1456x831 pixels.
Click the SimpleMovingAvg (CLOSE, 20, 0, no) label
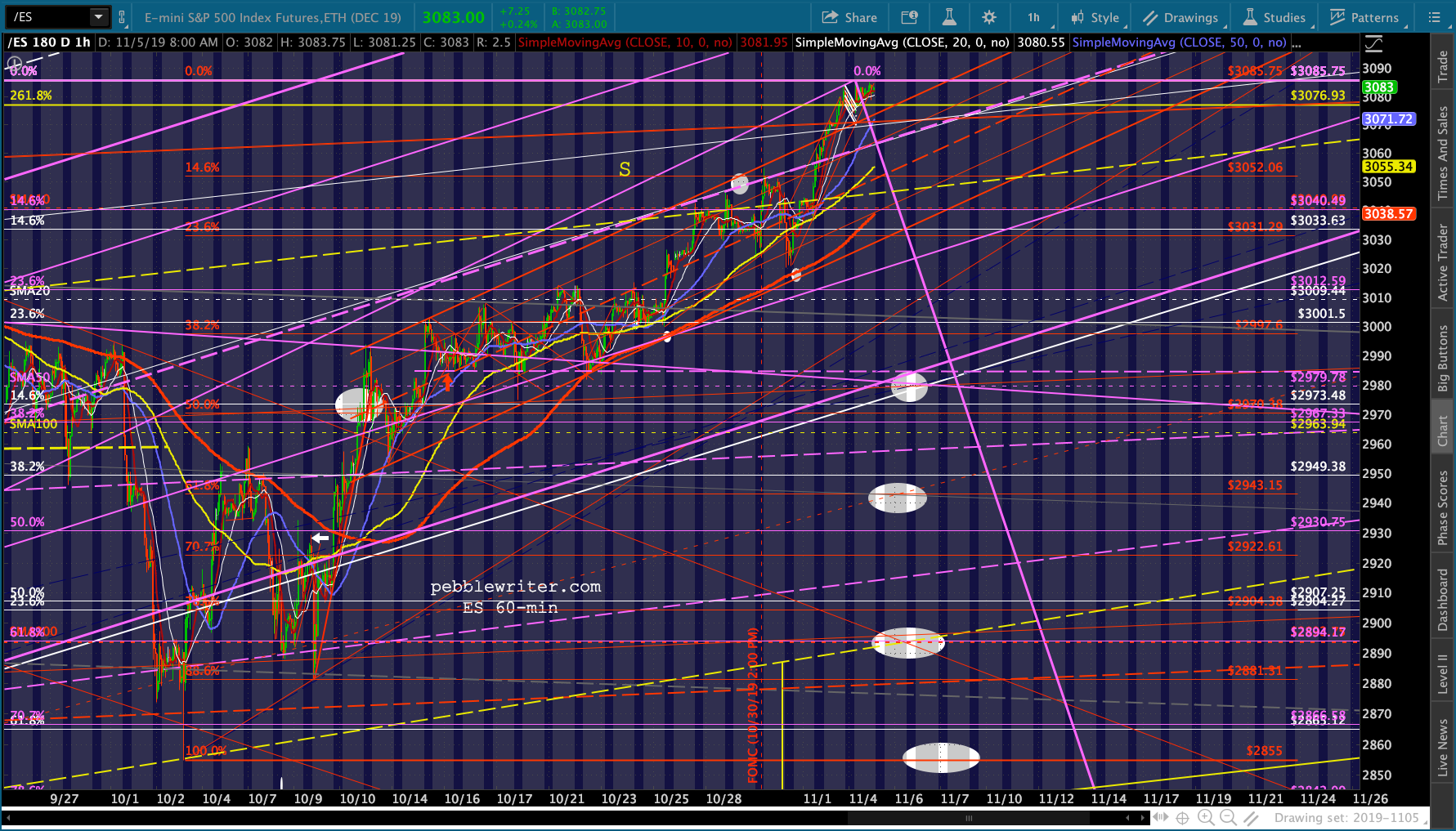pyautogui.click(x=903, y=42)
